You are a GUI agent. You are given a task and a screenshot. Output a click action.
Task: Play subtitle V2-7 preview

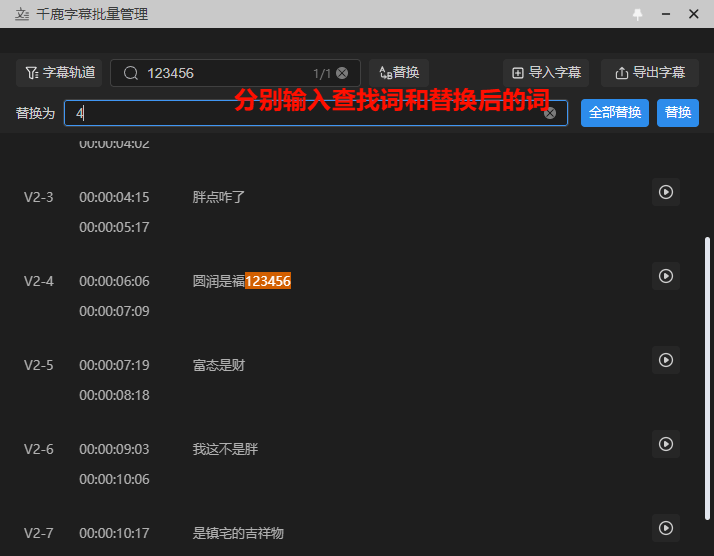click(x=666, y=528)
